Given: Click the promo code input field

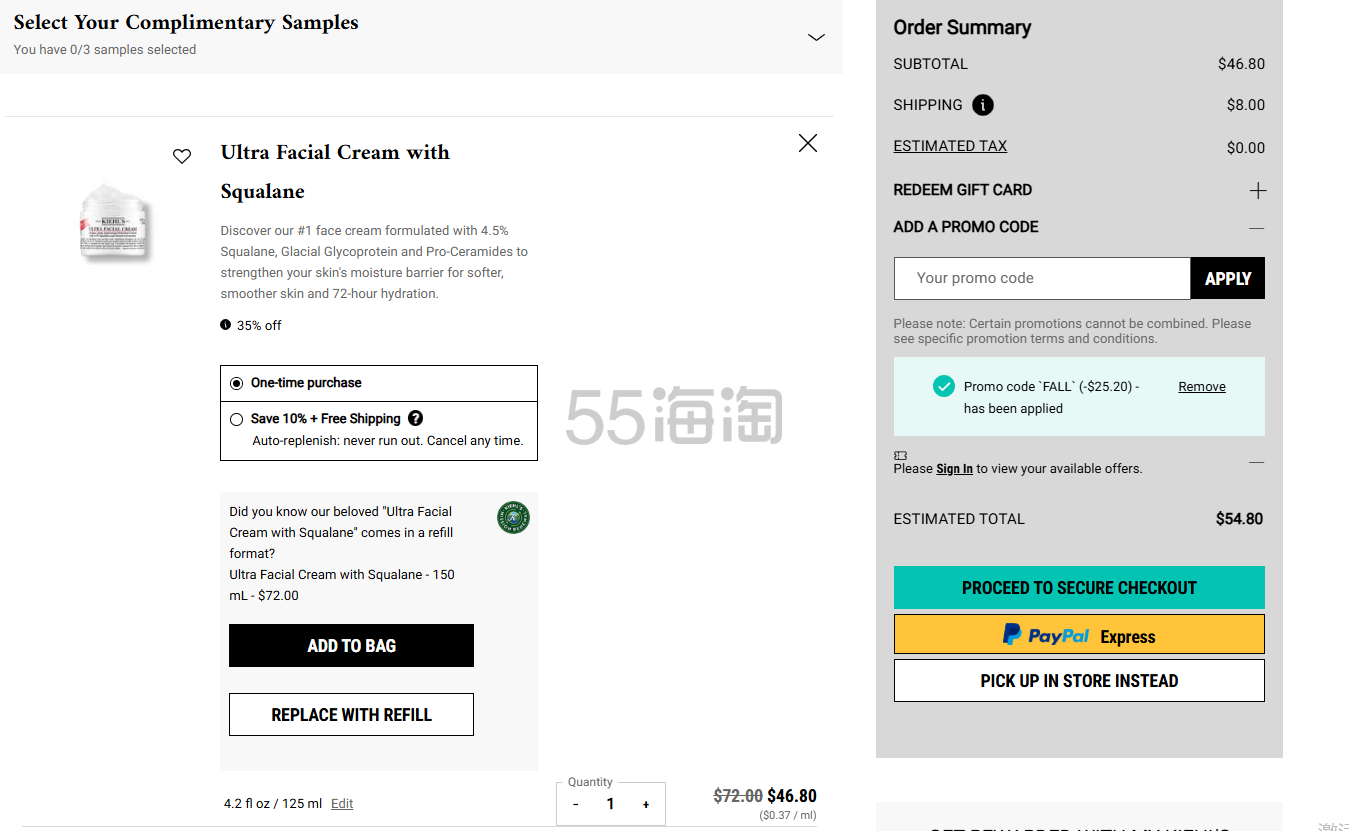Looking at the screenshot, I should tap(1042, 279).
